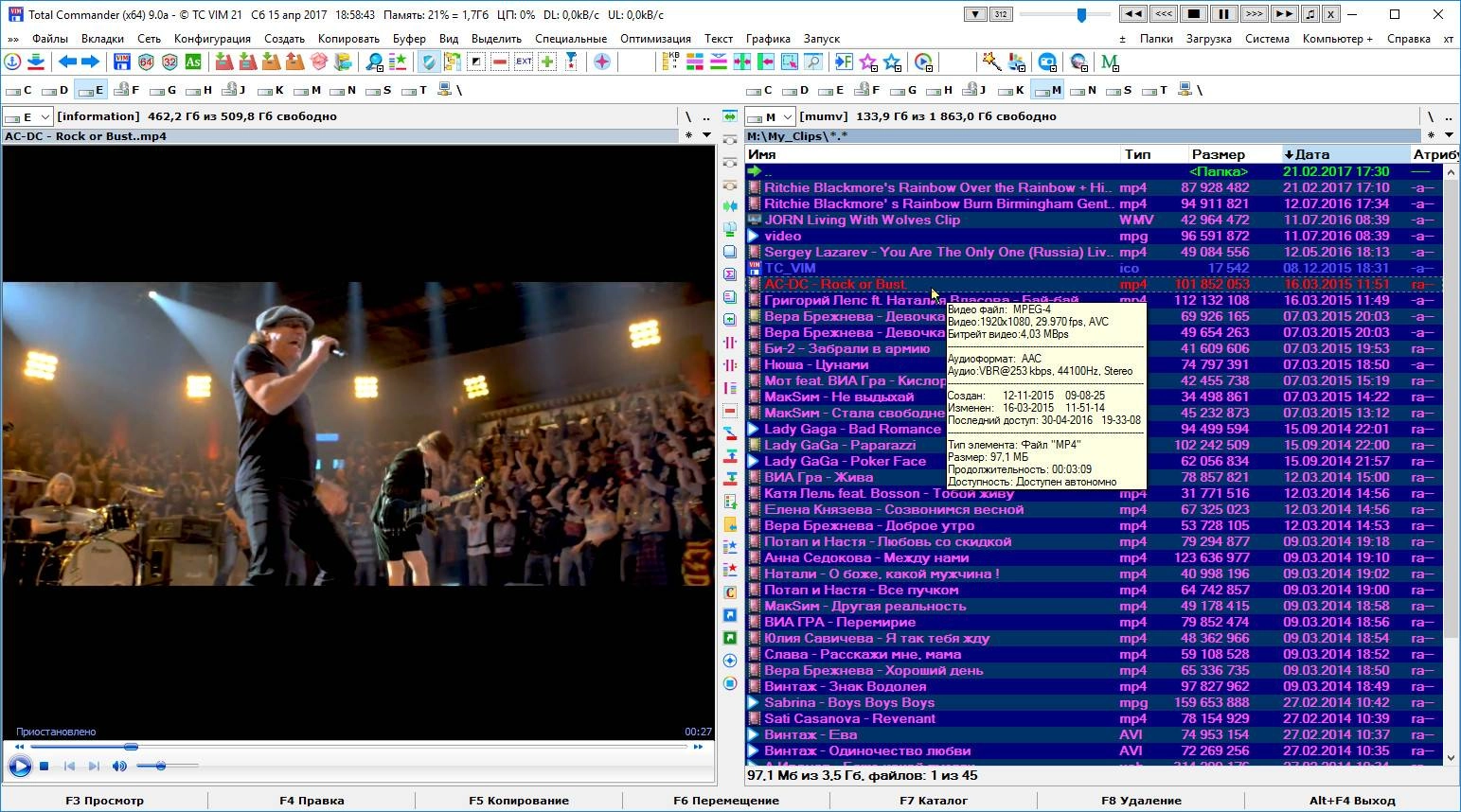
Task: Click the 32-bit shield icon
Action: click(x=169, y=62)
